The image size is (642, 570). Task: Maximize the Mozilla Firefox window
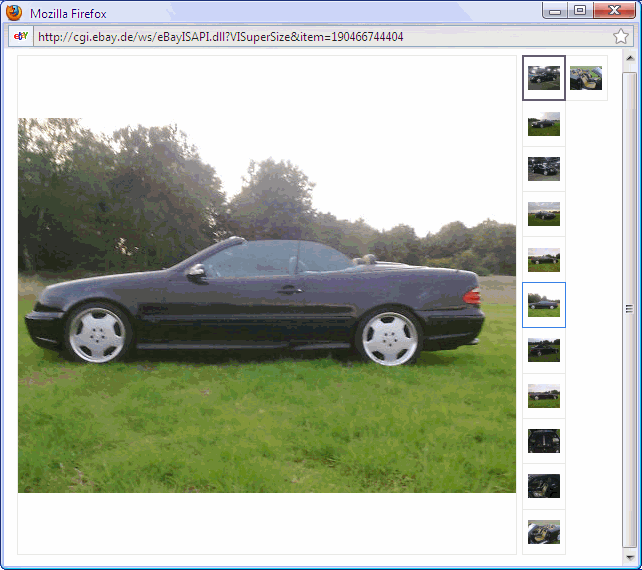click(x=580, y=11)
